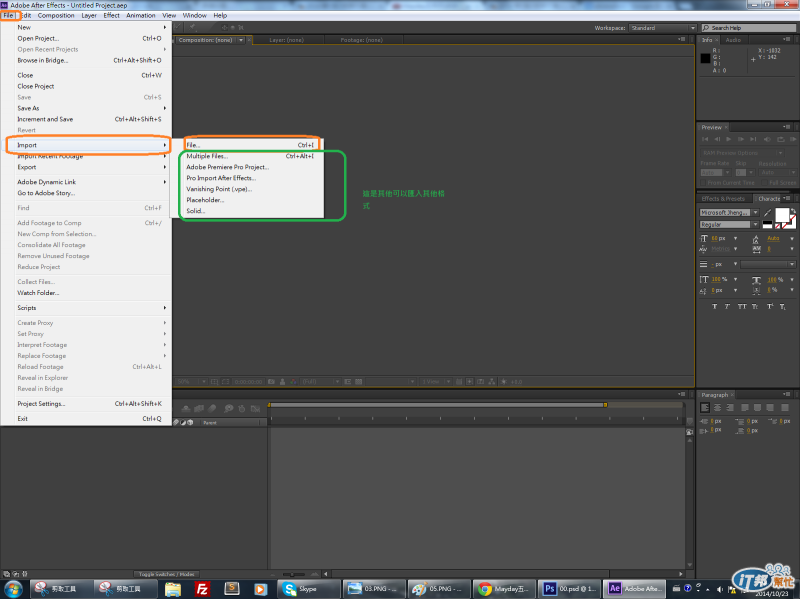Viewport: 800px width, 599px height.
Task: Click the Windows Start button
Action: click(x=14, y=589)
